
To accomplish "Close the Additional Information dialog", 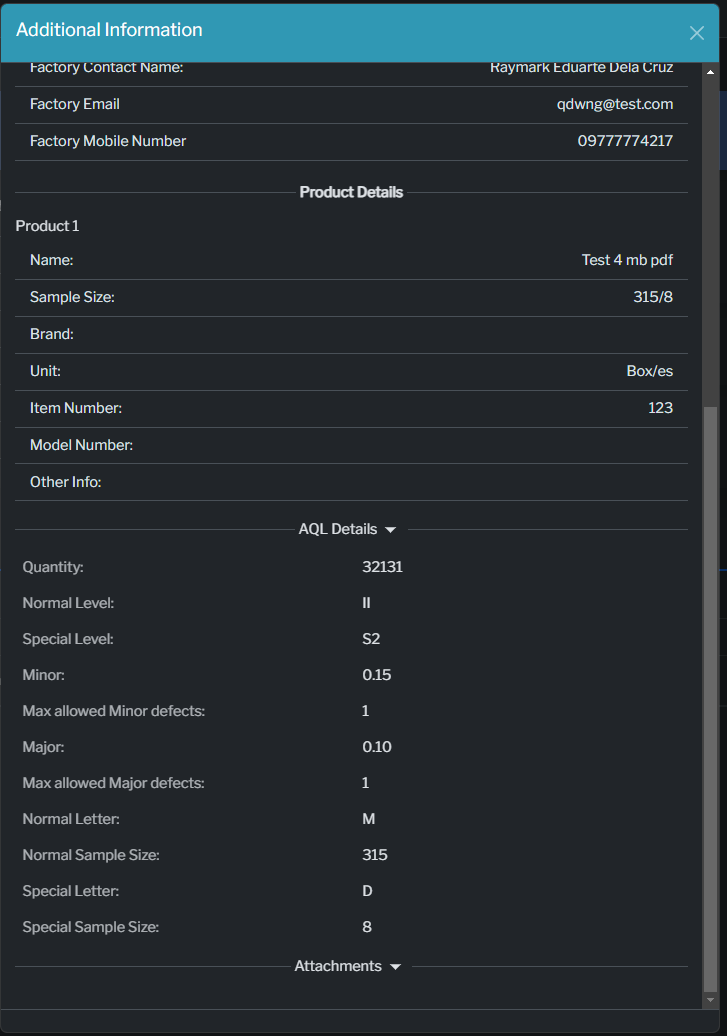I will [x=697, y=33].
